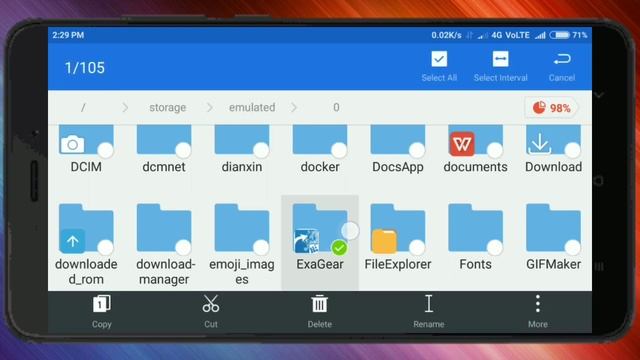
Task: Tap the Cancel label
Action: [562, 78]
